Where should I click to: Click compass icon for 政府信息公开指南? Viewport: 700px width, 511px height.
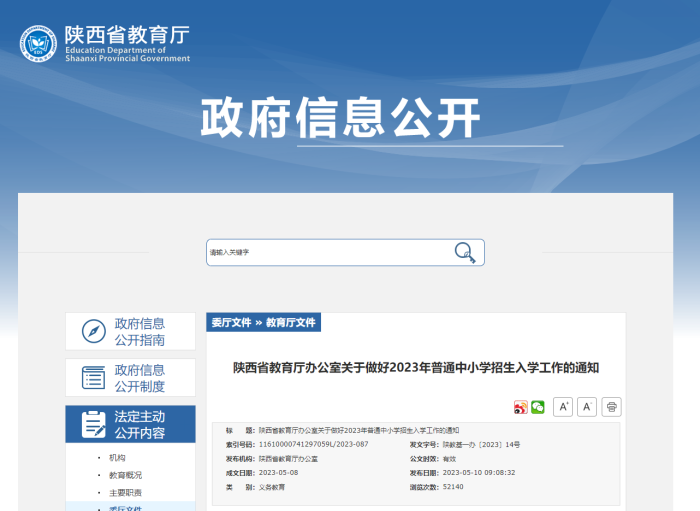[x=93, y=332]
